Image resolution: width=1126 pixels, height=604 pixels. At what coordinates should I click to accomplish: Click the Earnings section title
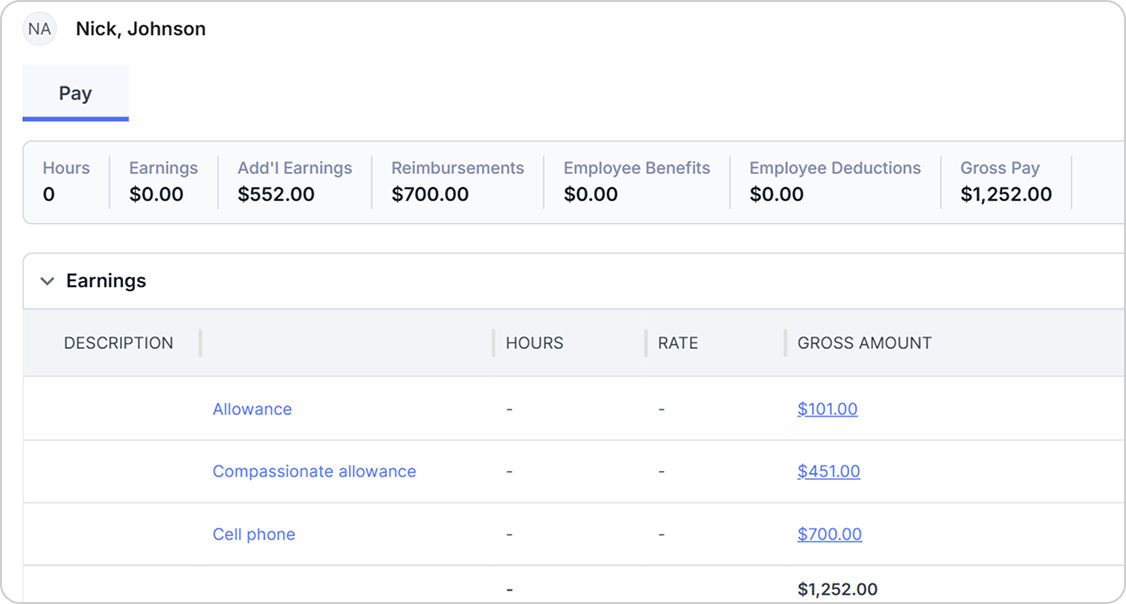106,281
